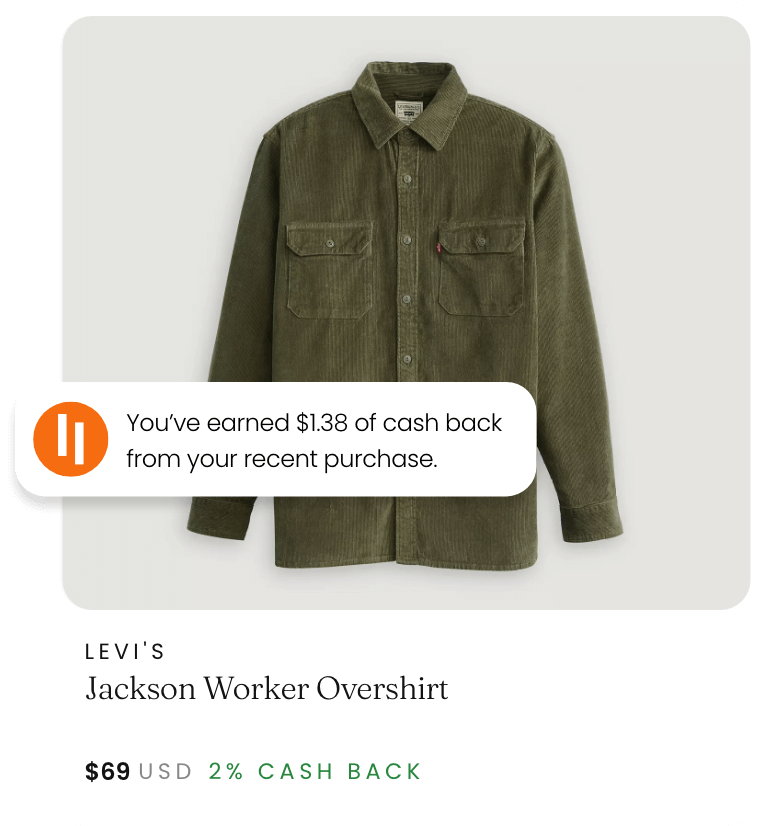This screenshot has width=765, height=826.
Task: Click the USD currency label
Action: [x=165, y=772]
